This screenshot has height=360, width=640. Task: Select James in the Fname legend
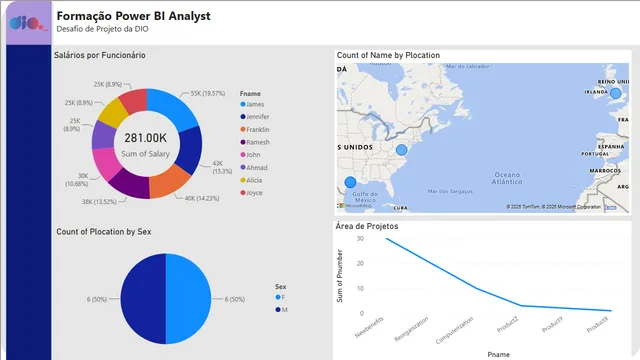point(252,104)
